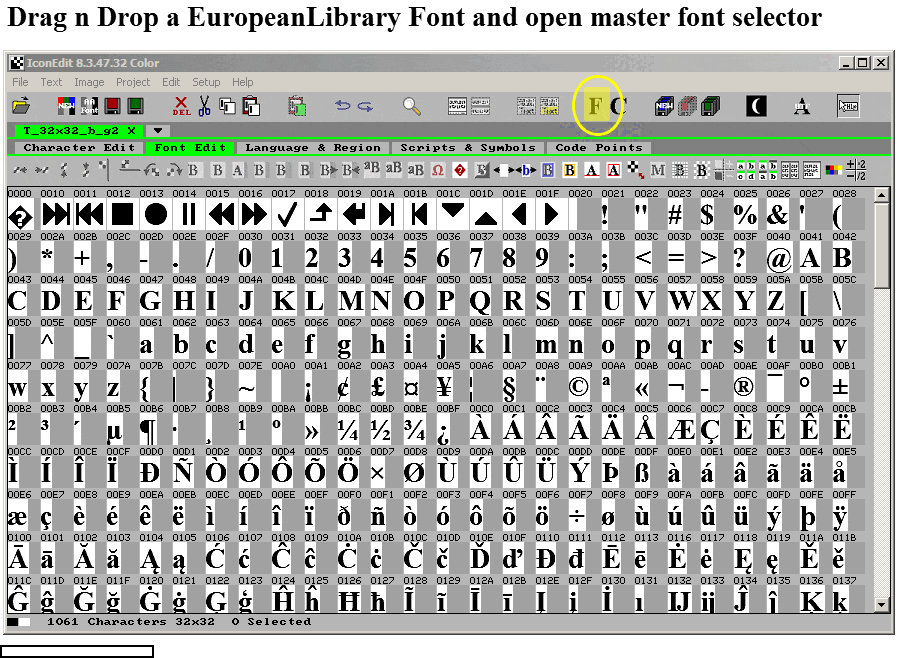The image size is (898, 658).
Task: Open the Help menu
Action: [242, 82]
